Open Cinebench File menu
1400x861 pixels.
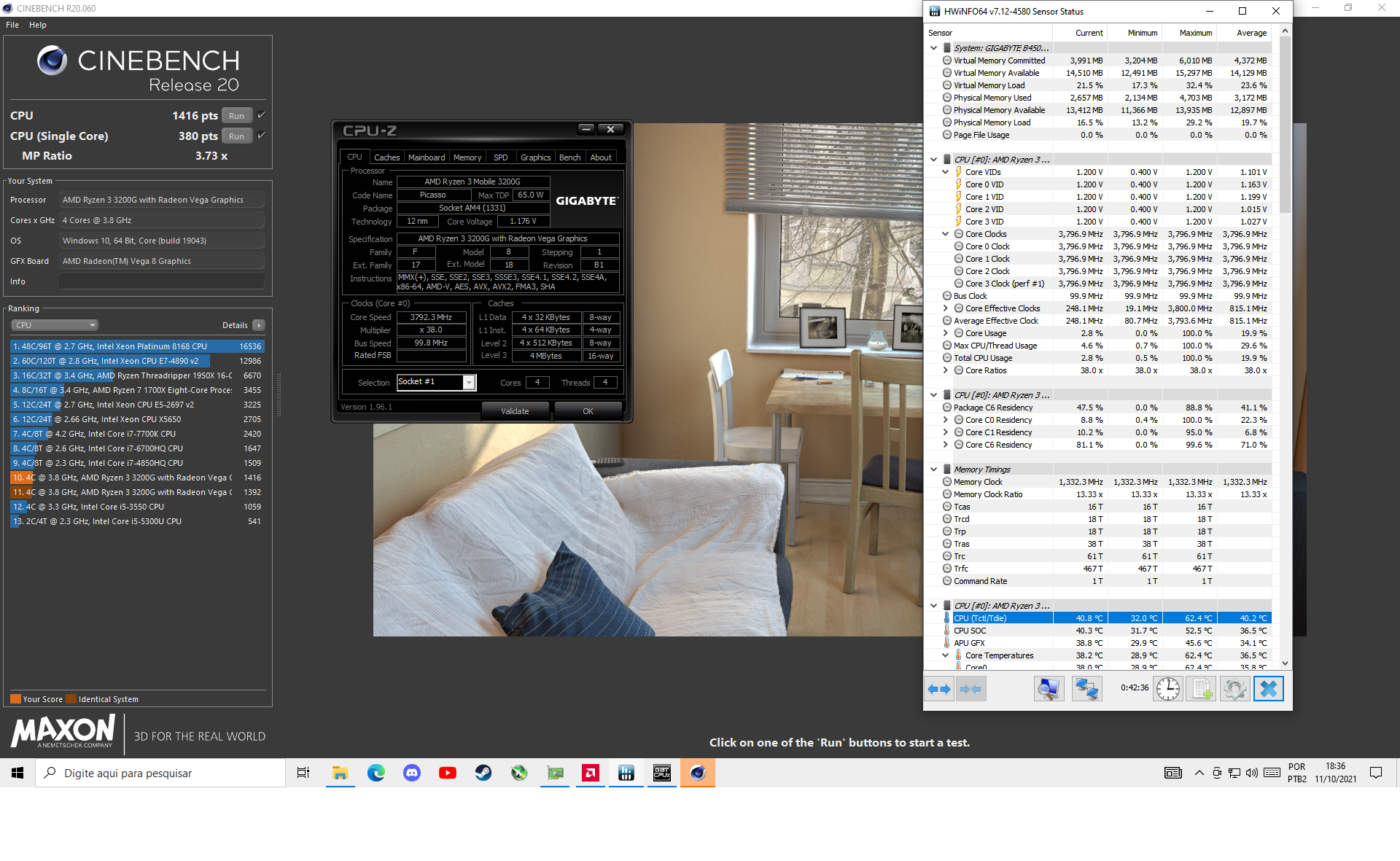pos(12,25)
